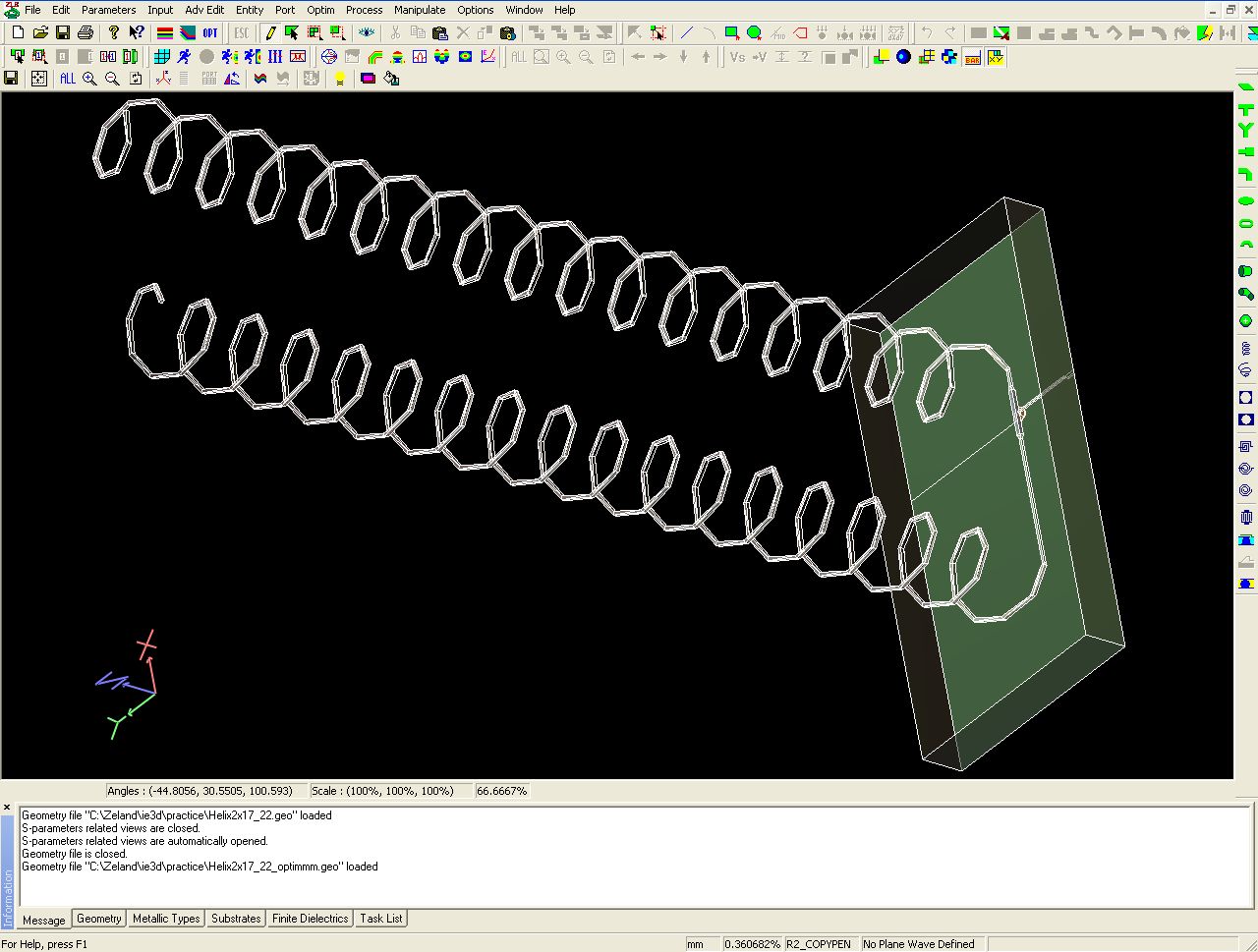The height and width of the screenshot is (952, 1258).
Task: Open the Adv Edit menu
Action: coord(204,10)
